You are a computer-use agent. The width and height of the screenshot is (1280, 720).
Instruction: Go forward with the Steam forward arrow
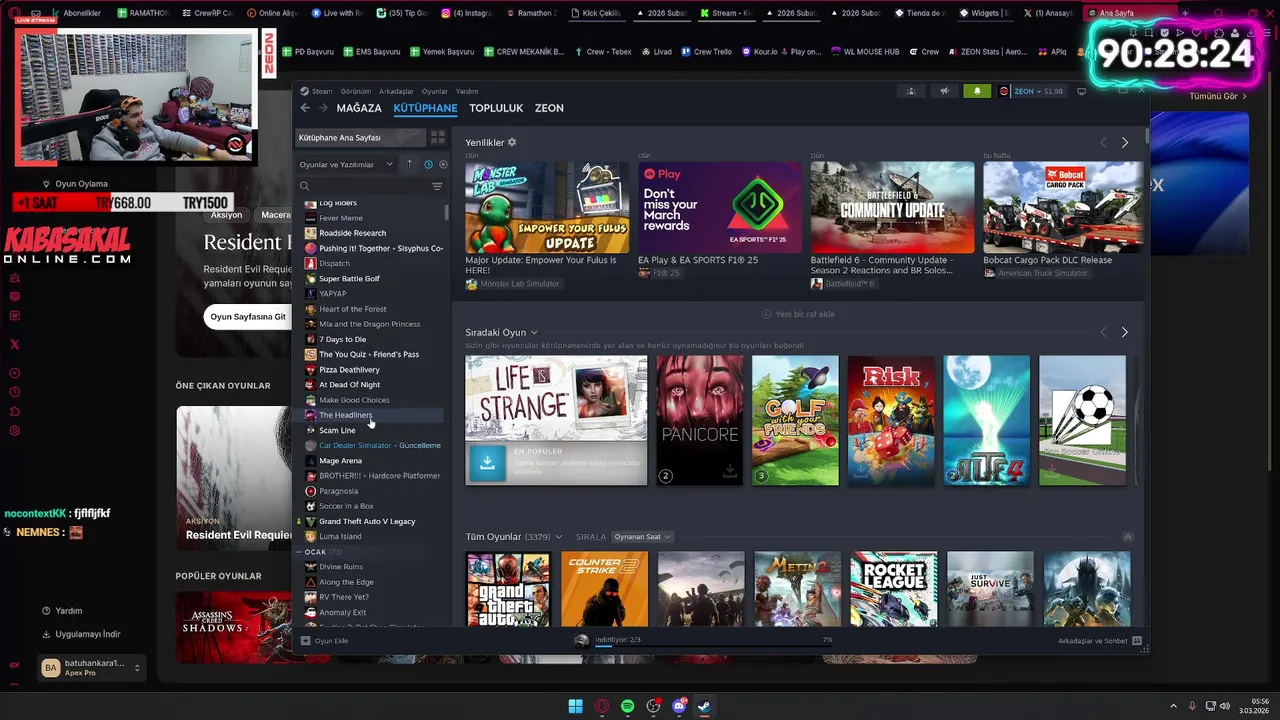click(323, 108)
